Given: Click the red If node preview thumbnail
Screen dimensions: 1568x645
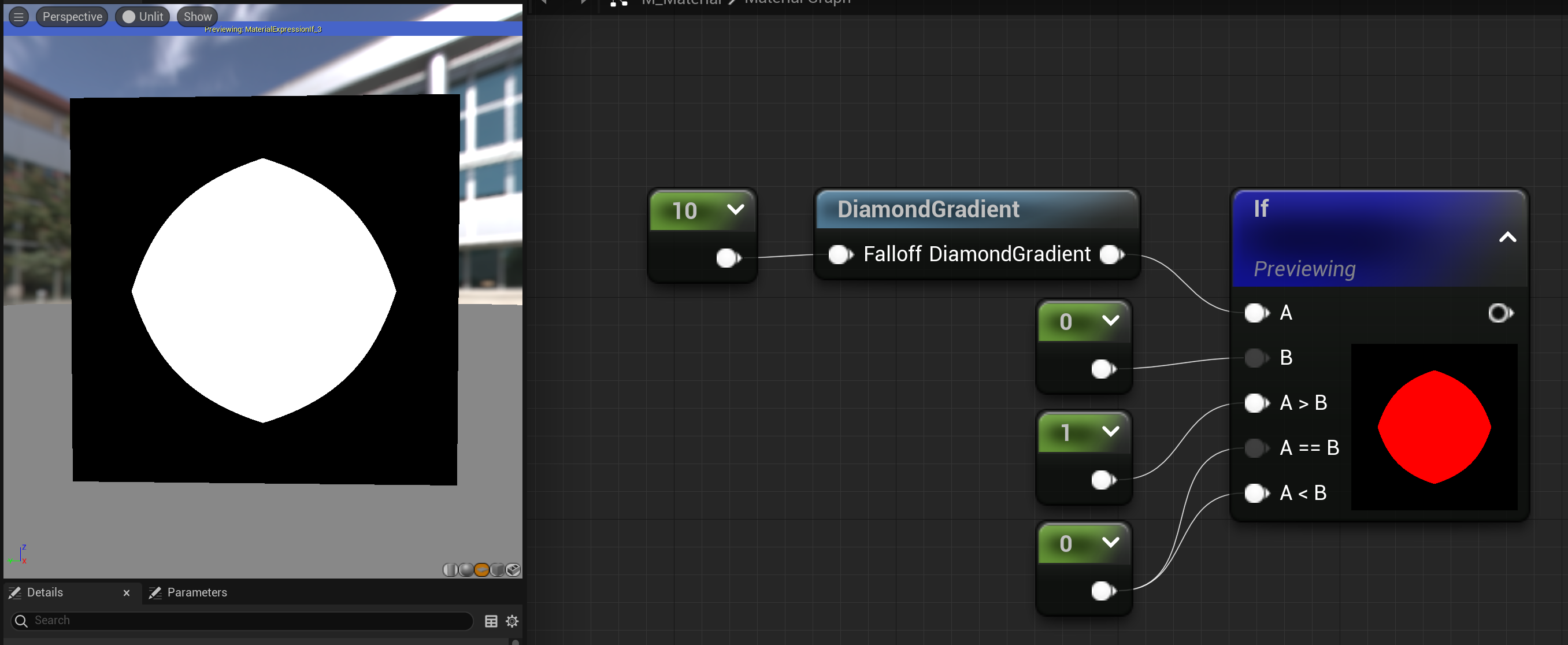Looking at the screenshot, I should (x=1433, y=427).
